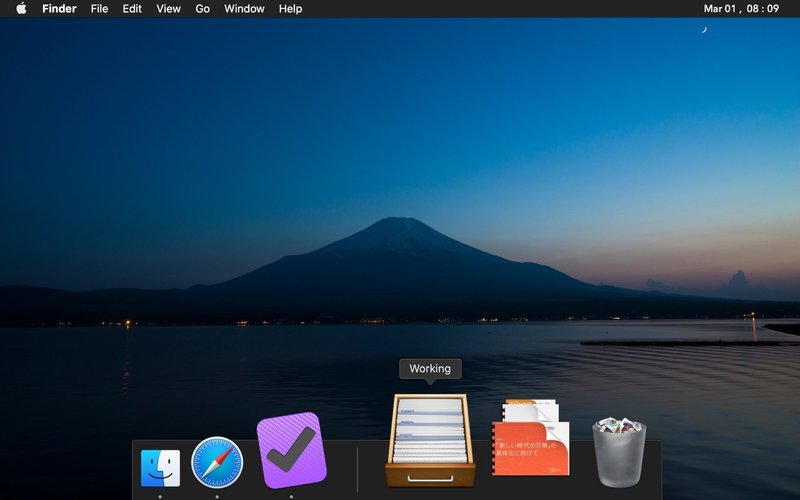Open the Help menu
800x500 pixels.
[290, 9]
